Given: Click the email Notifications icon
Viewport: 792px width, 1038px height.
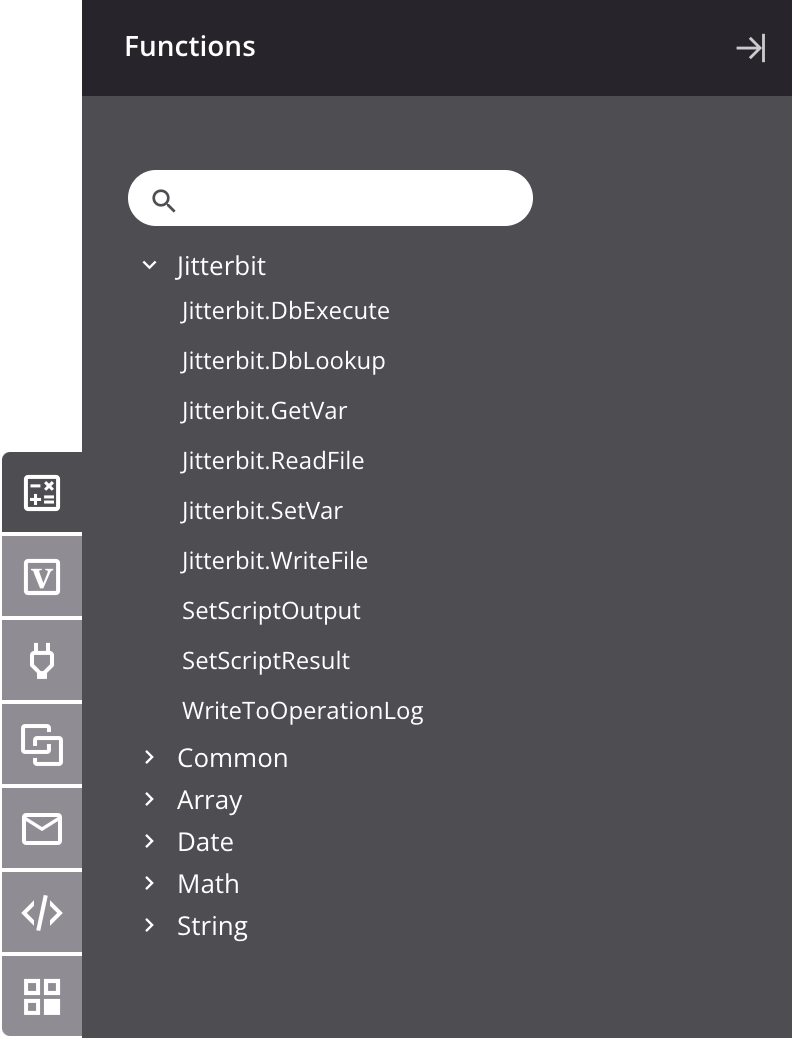Looking at the screenshot, I should pyautogui.click(x=42, y=828).
